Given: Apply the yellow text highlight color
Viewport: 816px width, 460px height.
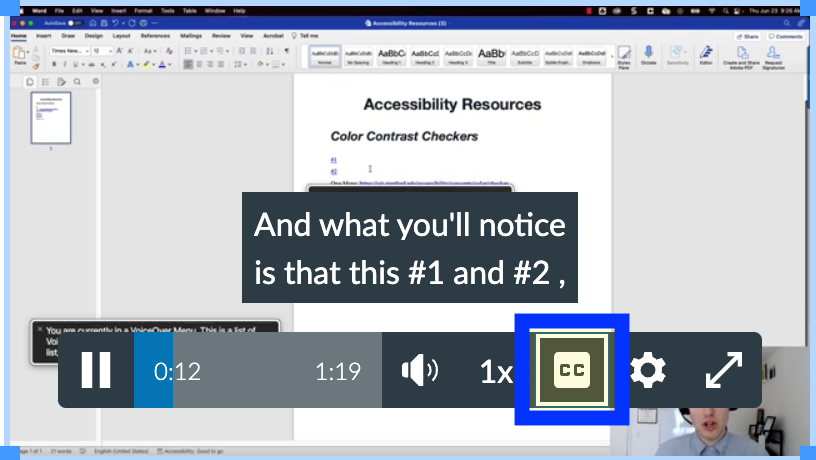Looking at the screenshot, I should [x=146, y=65].
